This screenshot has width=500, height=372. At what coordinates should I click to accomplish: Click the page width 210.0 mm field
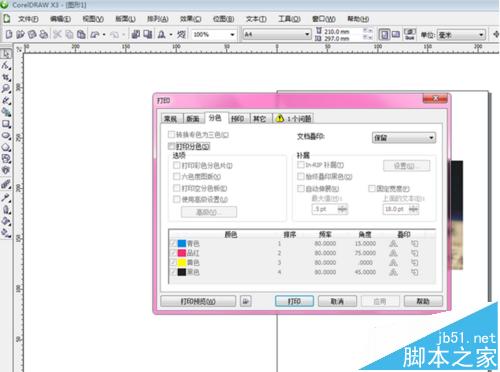(x=342, y=31)
